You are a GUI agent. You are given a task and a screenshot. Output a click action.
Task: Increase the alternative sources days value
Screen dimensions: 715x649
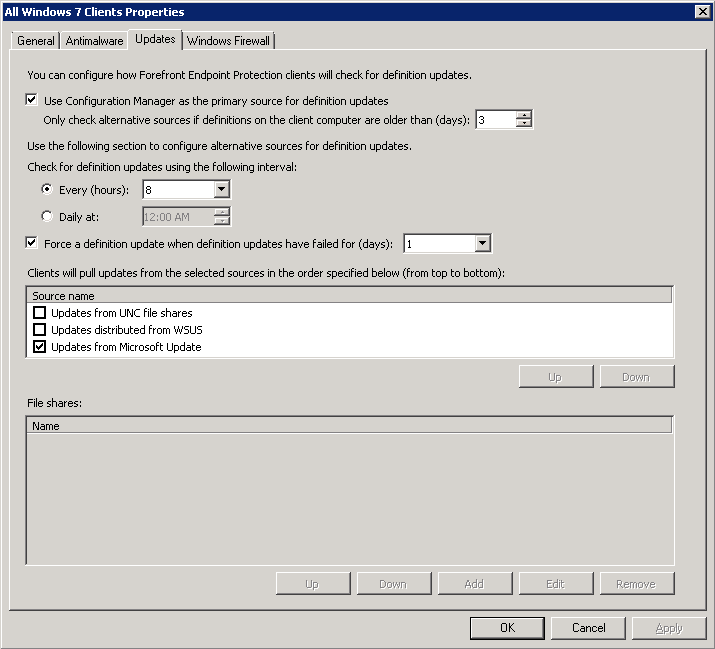click(524, 115)
